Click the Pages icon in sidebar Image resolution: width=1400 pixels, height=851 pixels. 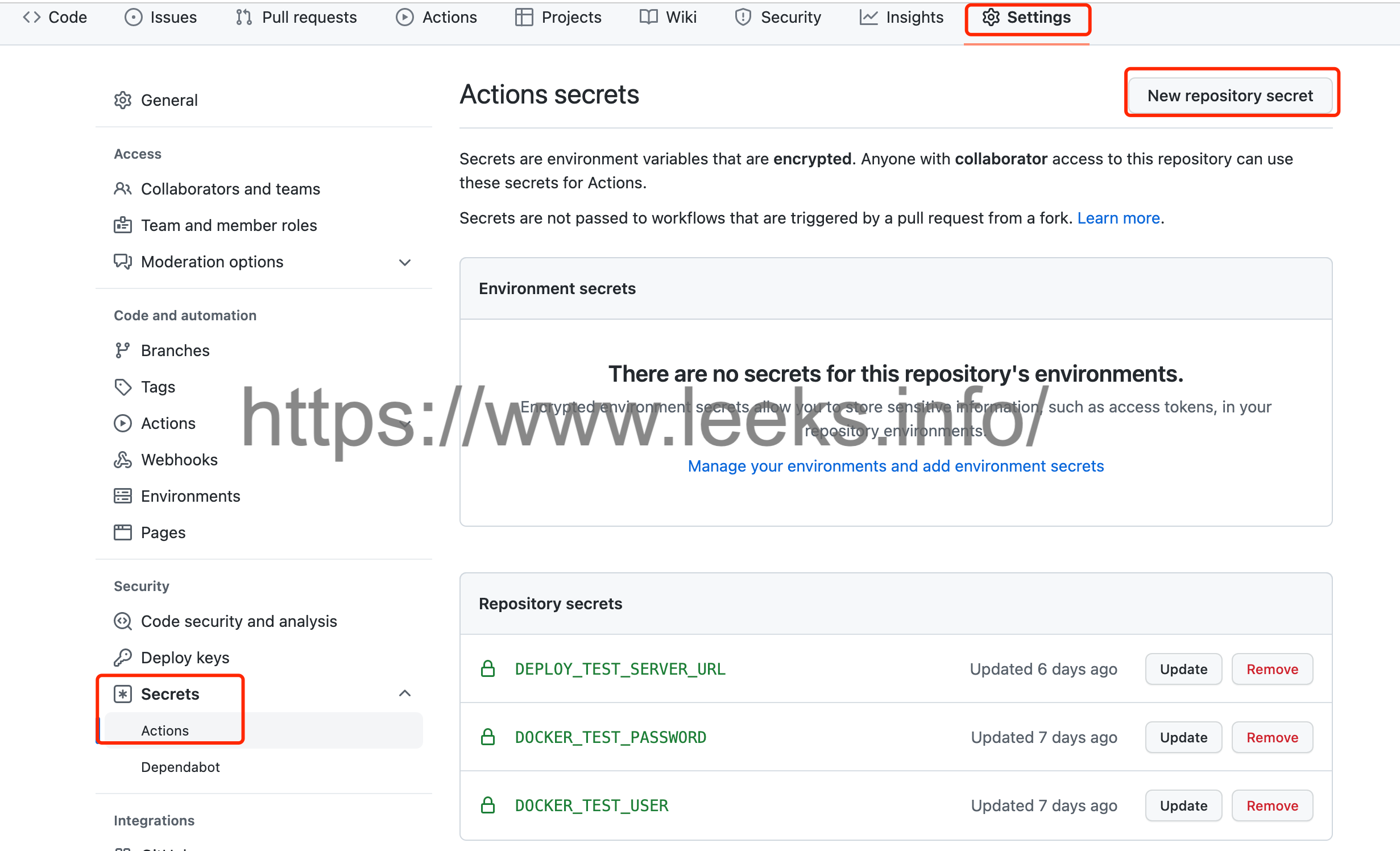tap(123, 532)
